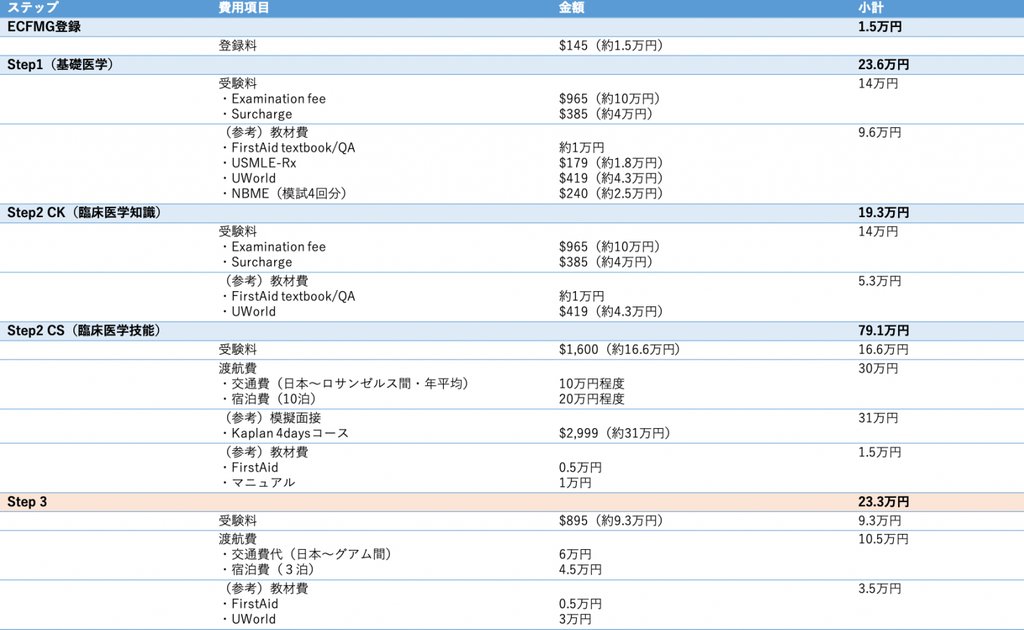Click the 金額 column header
The height and width of the screenshot is (630, 1024).
[x=572, y=8]
